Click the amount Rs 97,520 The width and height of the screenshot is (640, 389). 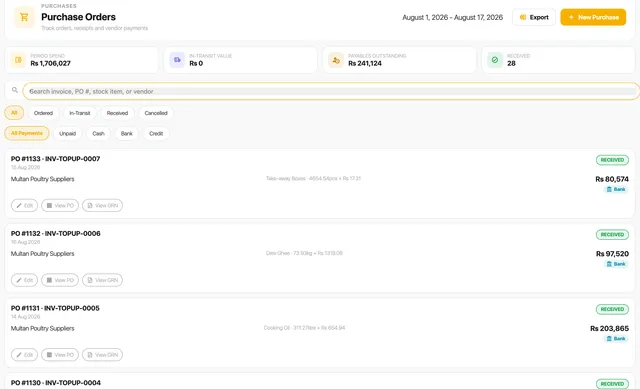tap(612, 253)
